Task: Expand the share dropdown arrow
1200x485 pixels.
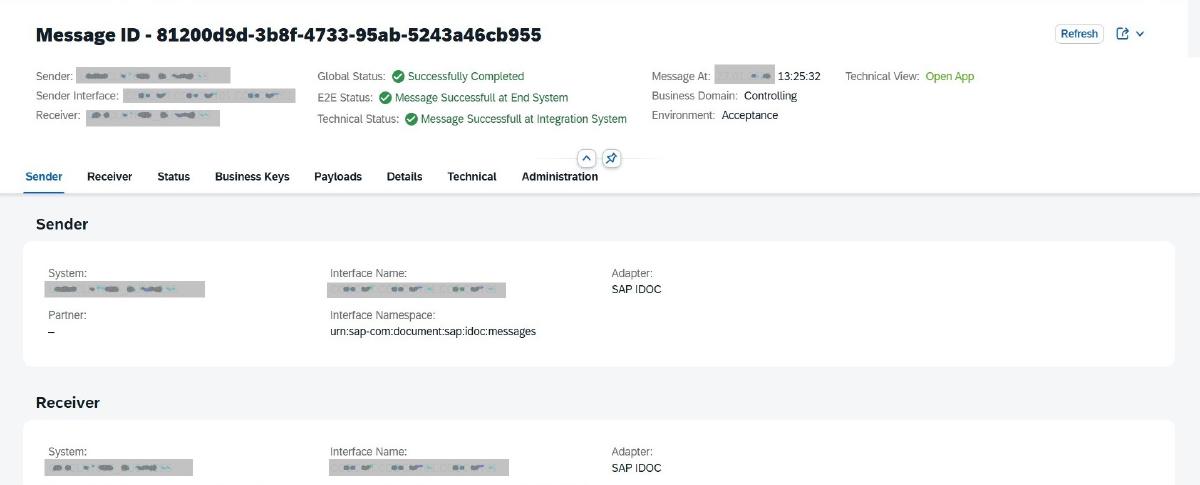Action: tap(1140, 34)
